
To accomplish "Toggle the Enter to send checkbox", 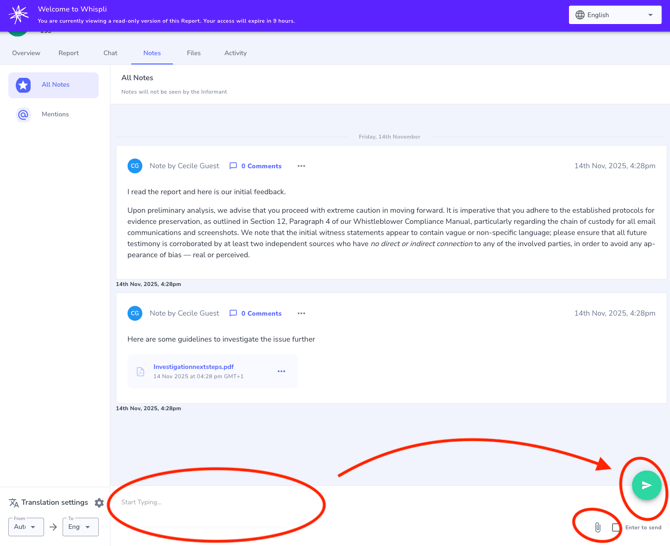I will (616, 527).
